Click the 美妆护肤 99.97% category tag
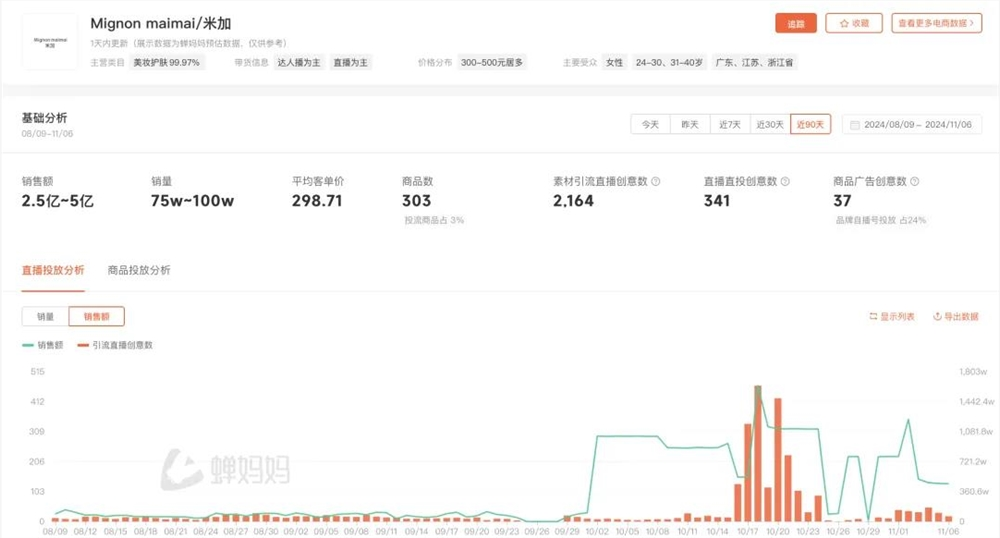This screenshot has width=1000, height=538. (166, 62)
